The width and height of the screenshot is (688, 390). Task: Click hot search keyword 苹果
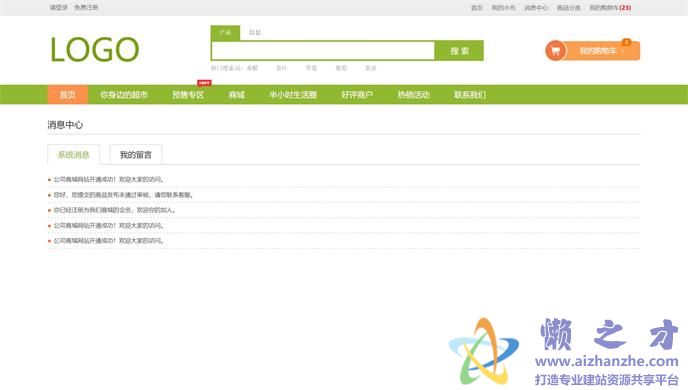311,68
